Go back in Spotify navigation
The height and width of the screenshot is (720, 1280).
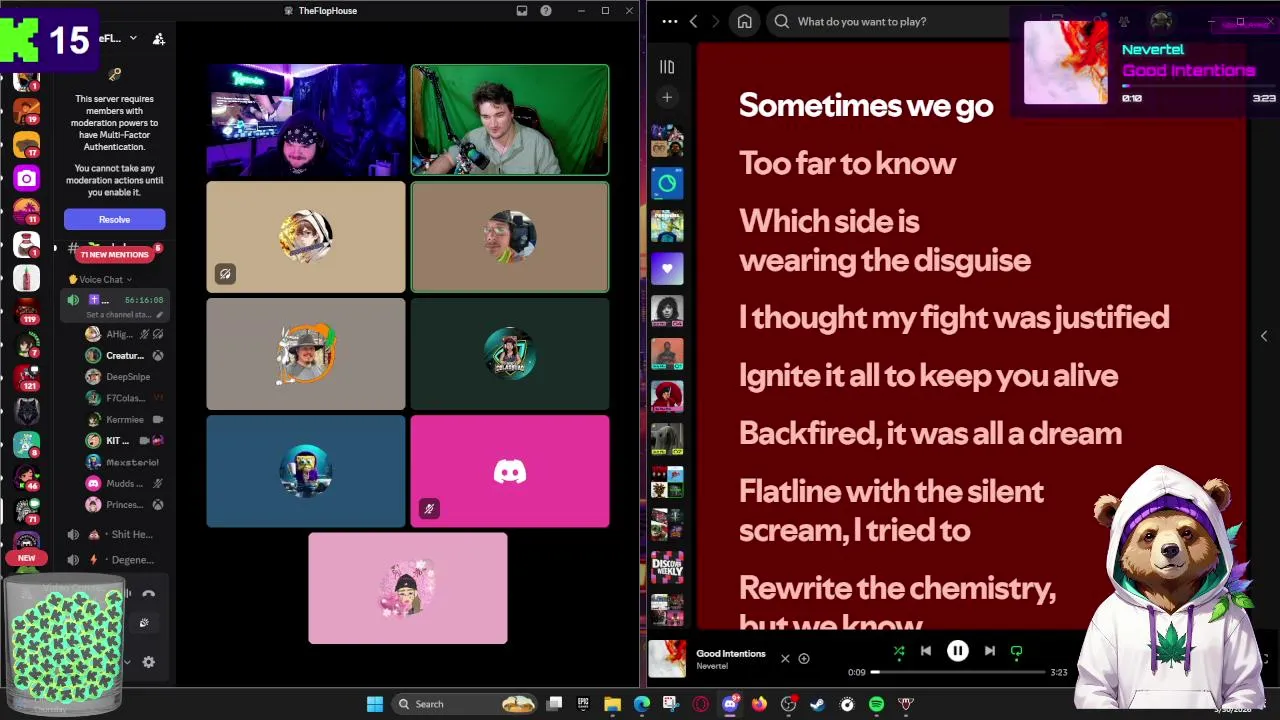tap(693, 21)
